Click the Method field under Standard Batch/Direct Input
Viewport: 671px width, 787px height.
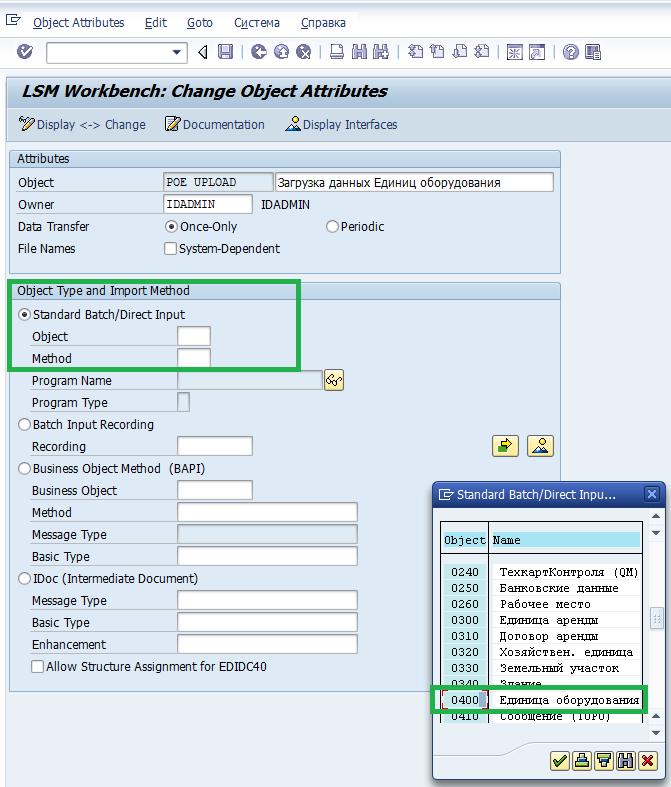pyautogui.click(x=194, y=358)
